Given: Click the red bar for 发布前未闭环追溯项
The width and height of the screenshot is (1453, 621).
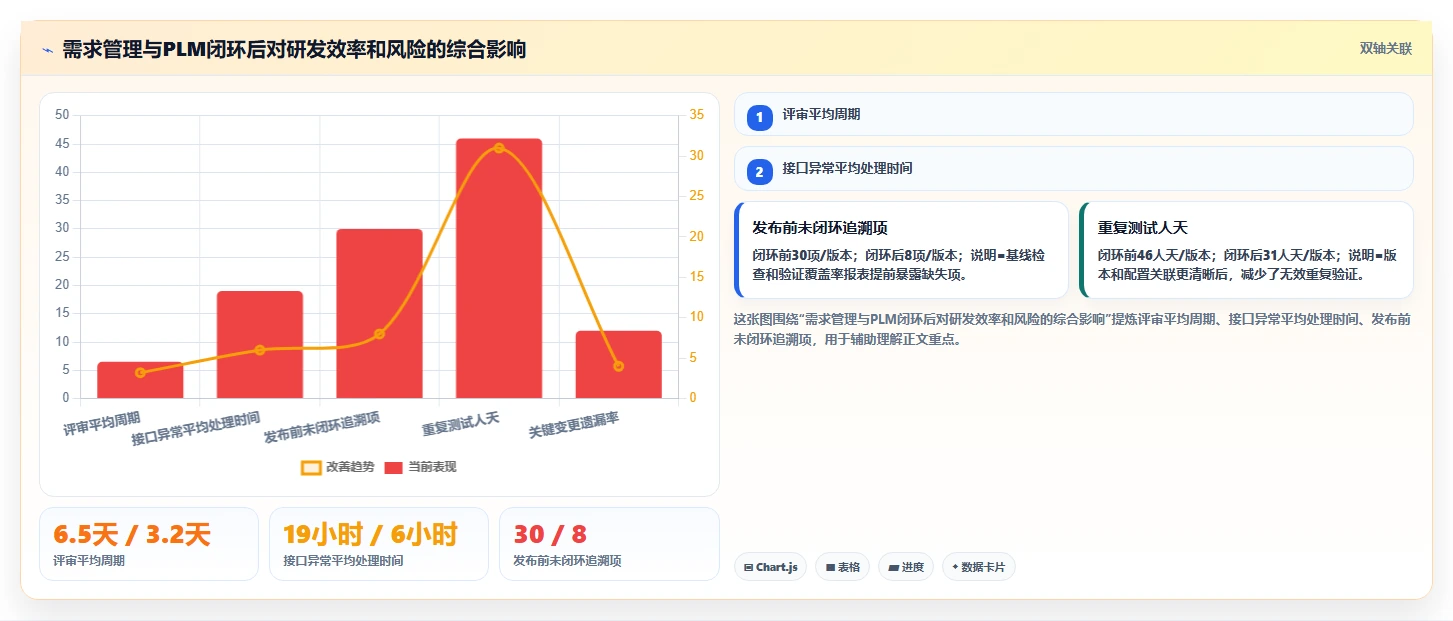Looking at the screenshot, I should click(x=379, y=313).
